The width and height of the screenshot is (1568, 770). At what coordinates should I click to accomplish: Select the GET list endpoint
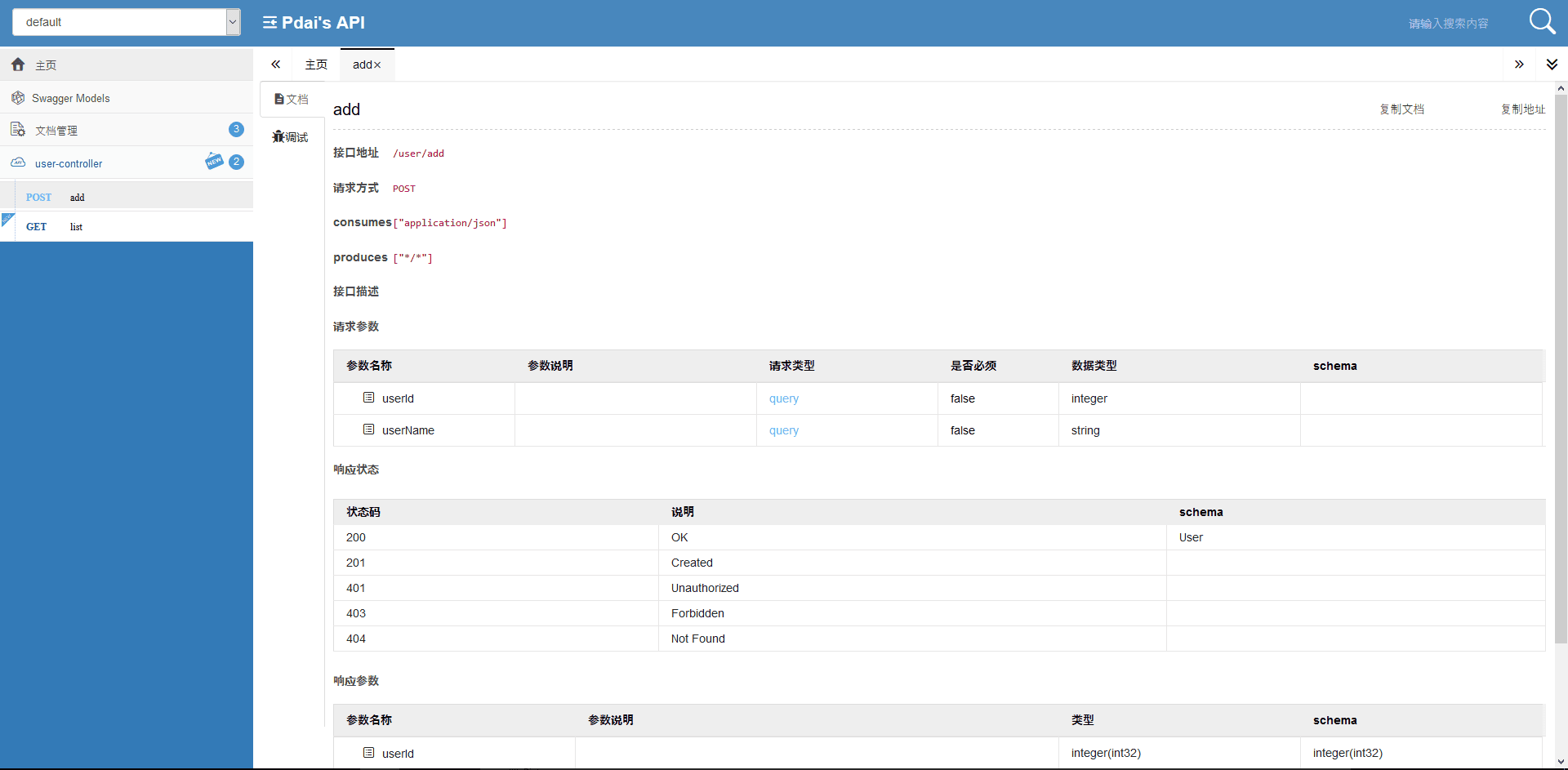76,227
